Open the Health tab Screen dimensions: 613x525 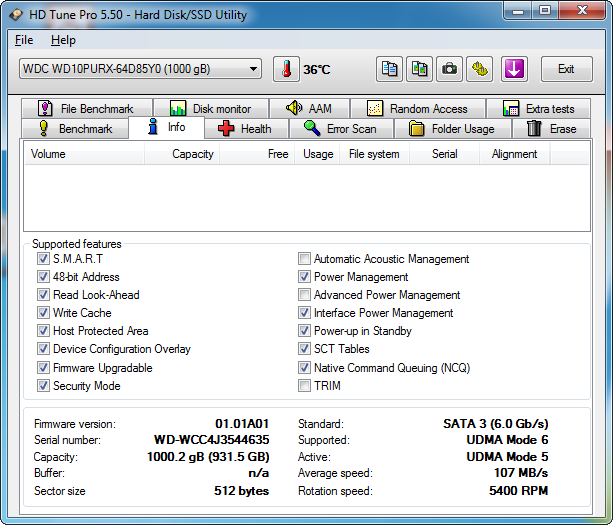(x=245, y=129)
